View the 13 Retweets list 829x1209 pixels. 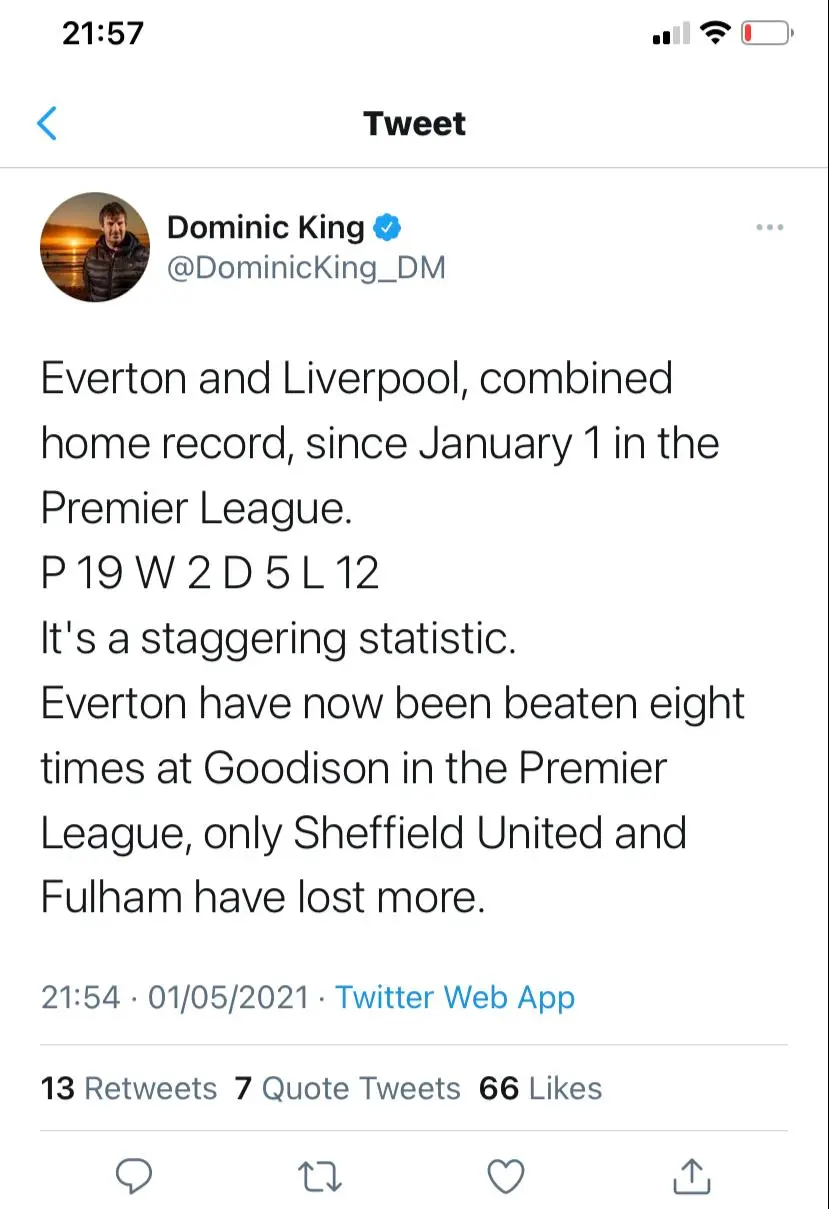128,1088
